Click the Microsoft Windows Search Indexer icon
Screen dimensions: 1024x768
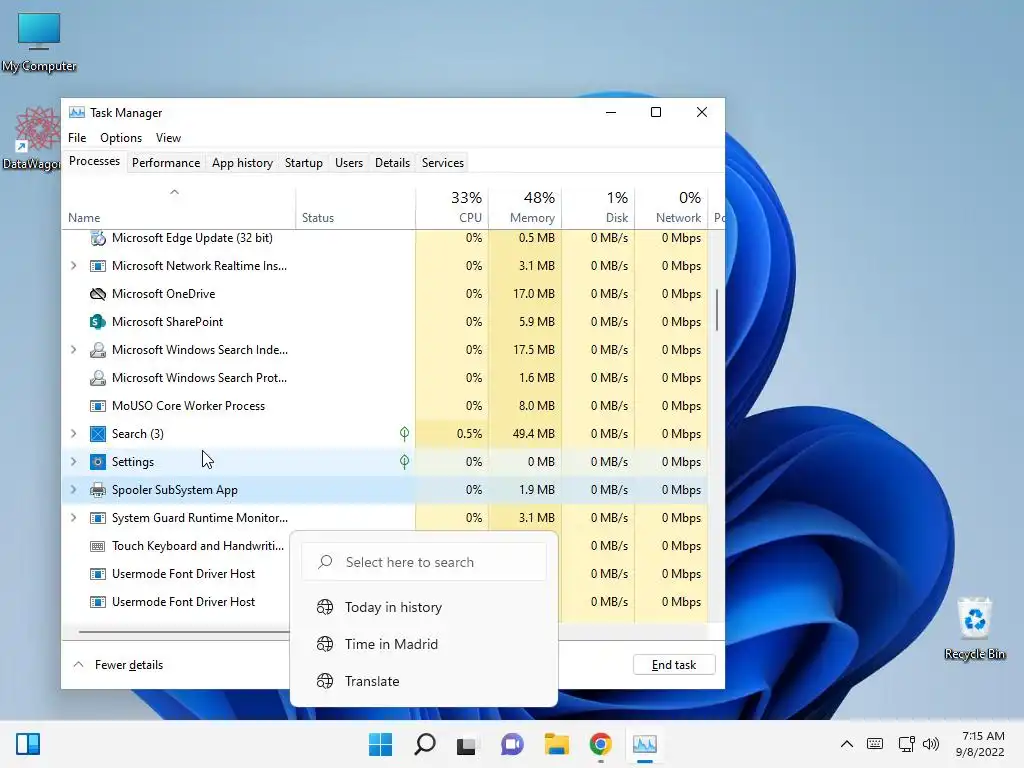tap(98, 350)
